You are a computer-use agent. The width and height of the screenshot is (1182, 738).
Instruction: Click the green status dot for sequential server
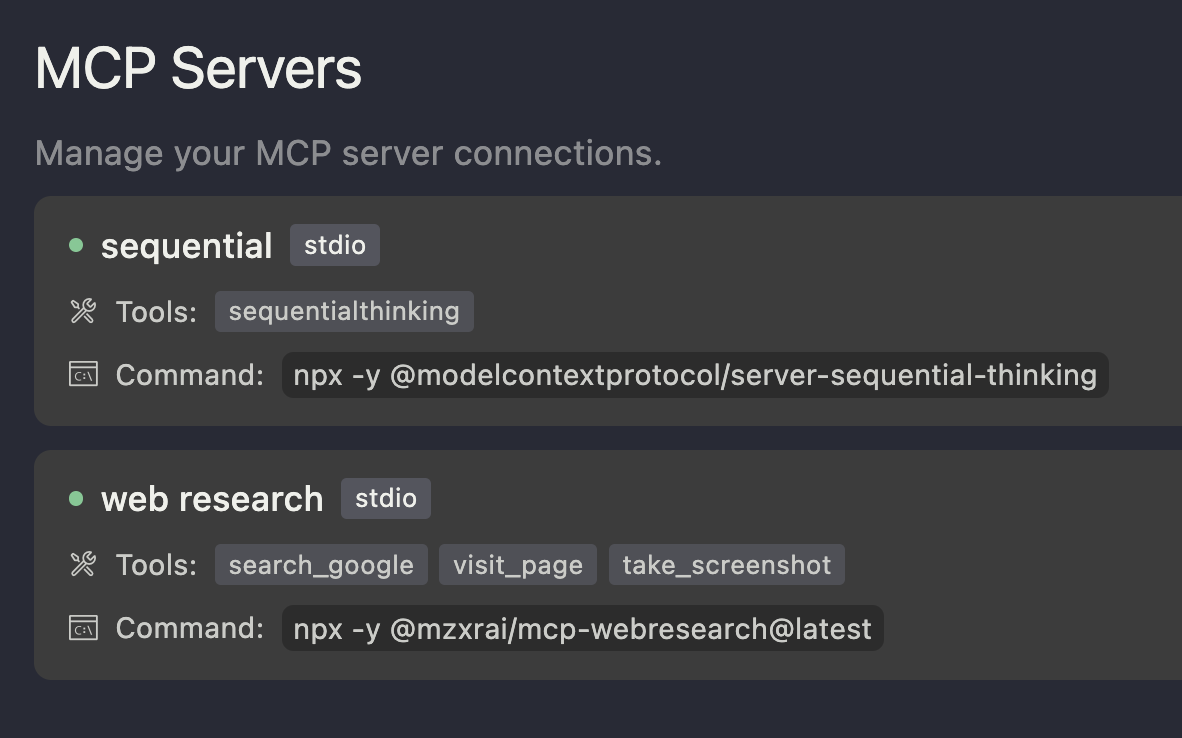tap(75, 245)
